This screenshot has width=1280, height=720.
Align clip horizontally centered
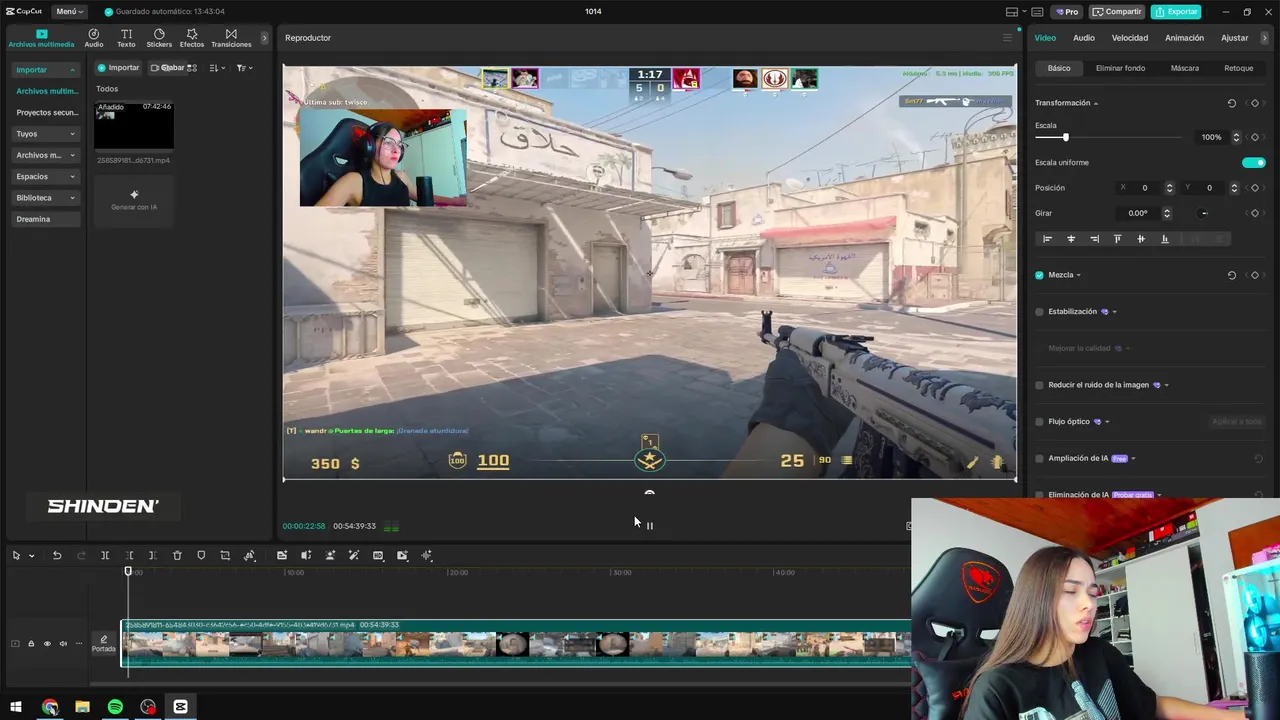(x=1071, y=239)
